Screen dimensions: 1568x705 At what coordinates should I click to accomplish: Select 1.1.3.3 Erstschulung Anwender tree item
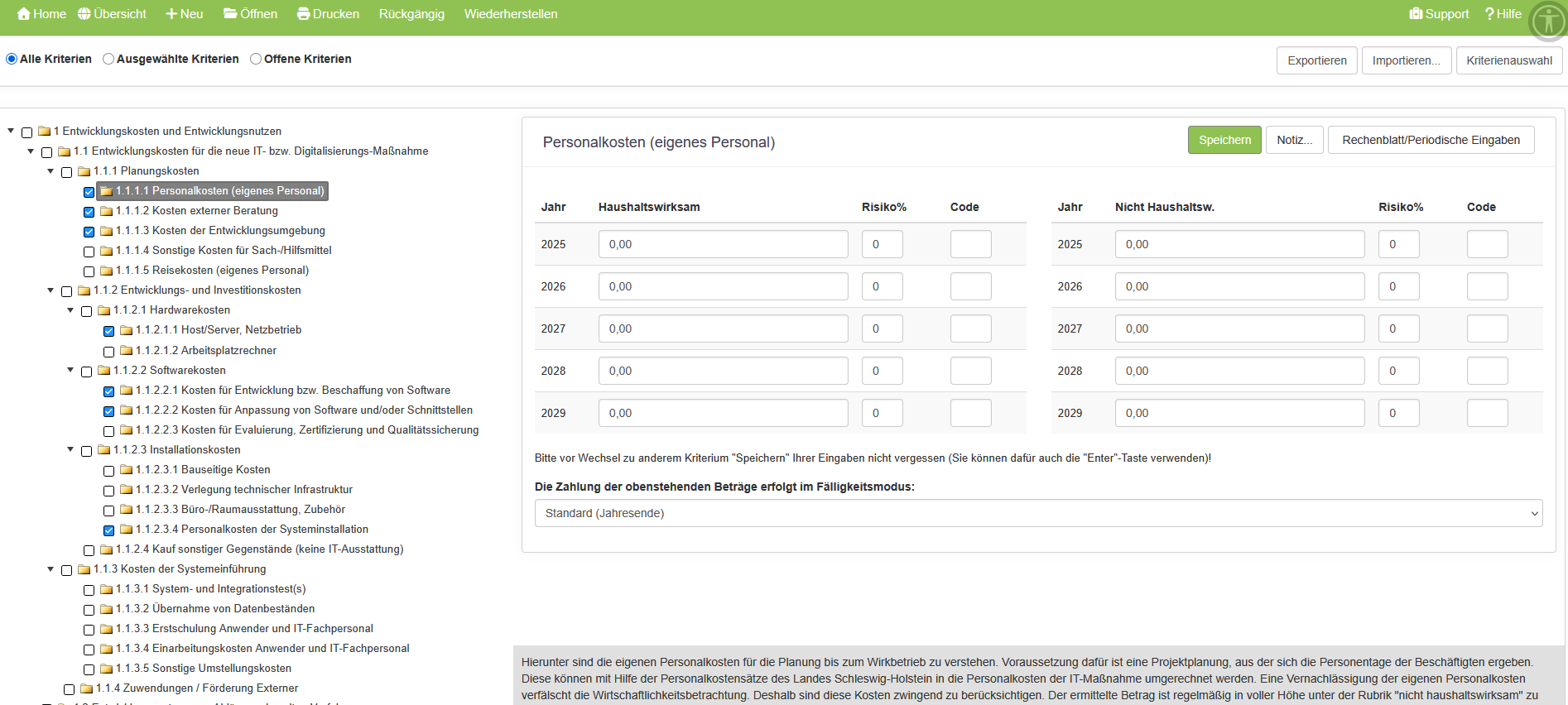244,629
